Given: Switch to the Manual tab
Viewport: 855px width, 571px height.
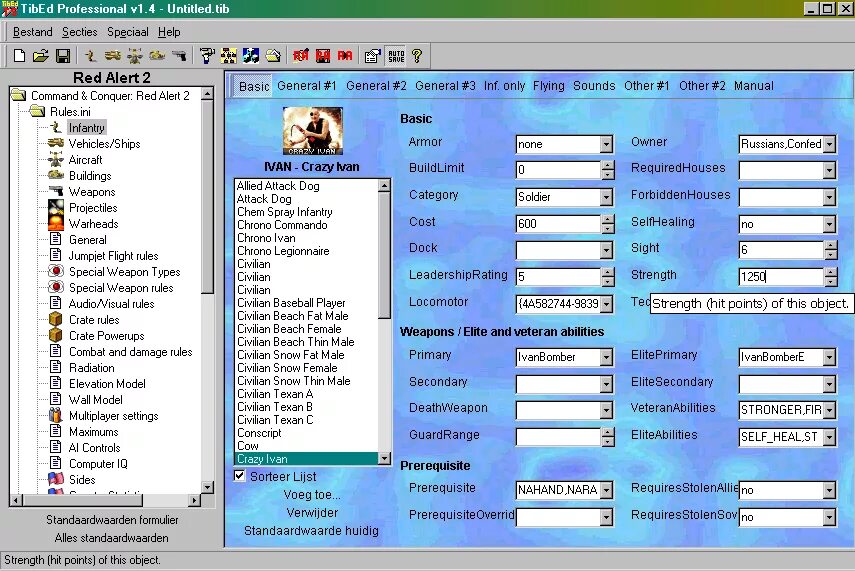Looking at the screenshot, I should pos(754,86).
